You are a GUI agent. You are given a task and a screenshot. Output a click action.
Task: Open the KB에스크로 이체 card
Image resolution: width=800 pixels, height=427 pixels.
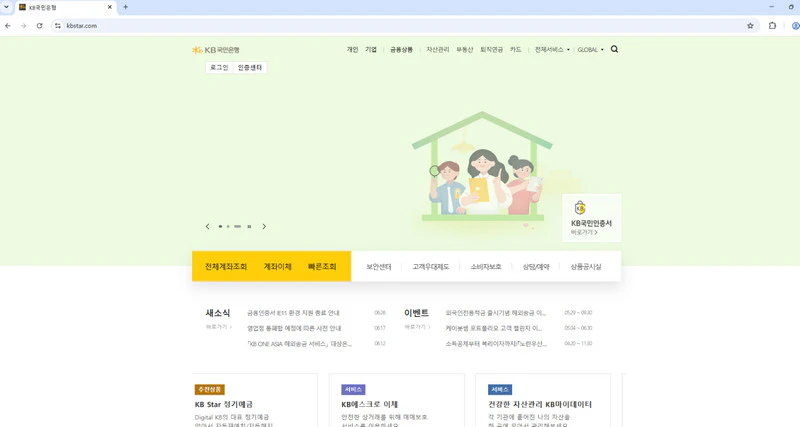396,400
